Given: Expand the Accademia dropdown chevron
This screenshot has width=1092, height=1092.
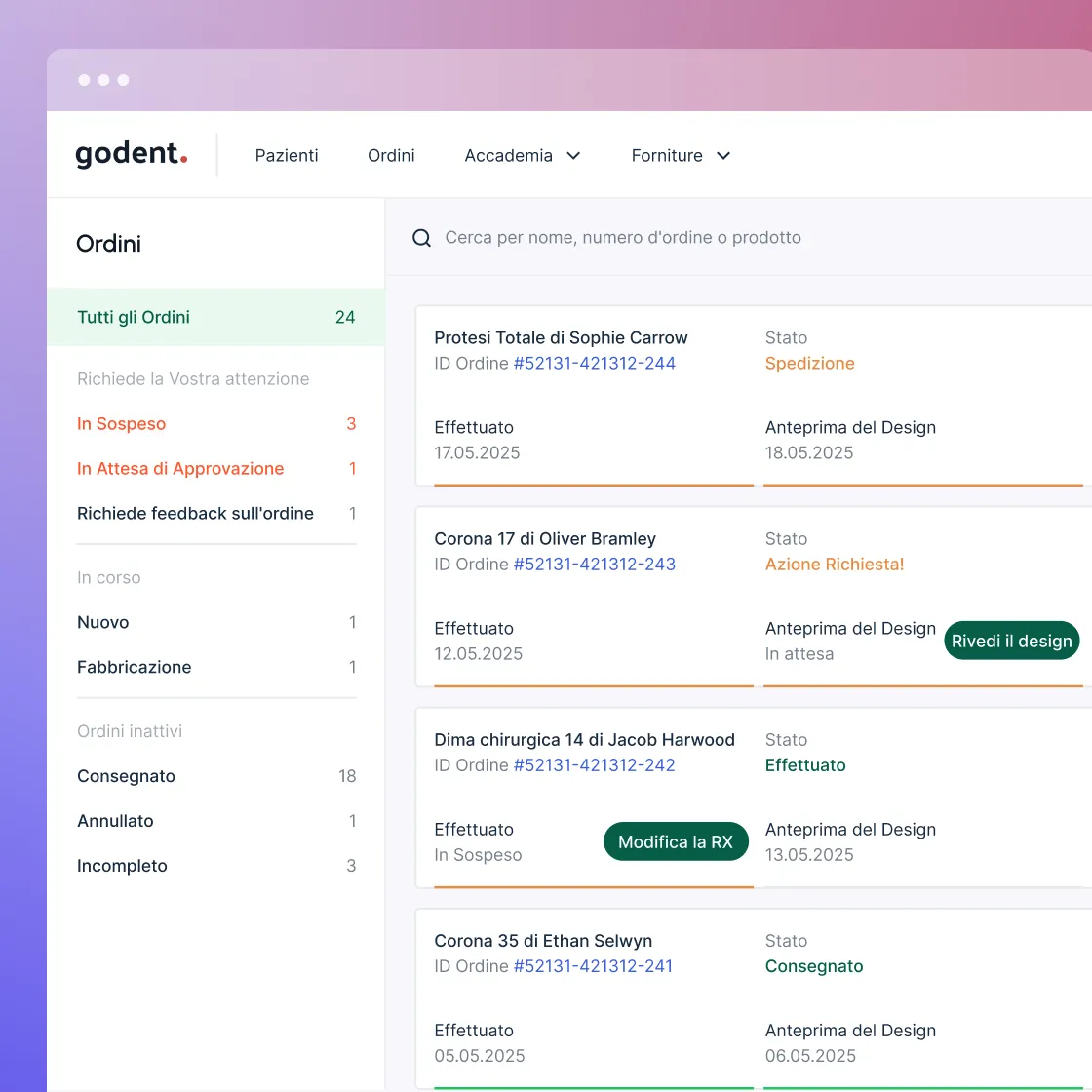Looking at the screenshot, I should coord(573,155).
